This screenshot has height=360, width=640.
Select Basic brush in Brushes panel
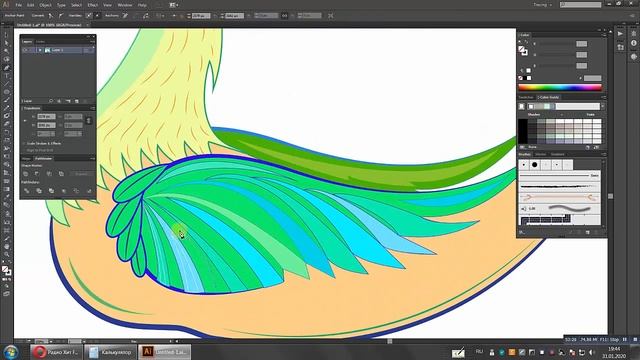pyautogui.click(x=560, y=176)
